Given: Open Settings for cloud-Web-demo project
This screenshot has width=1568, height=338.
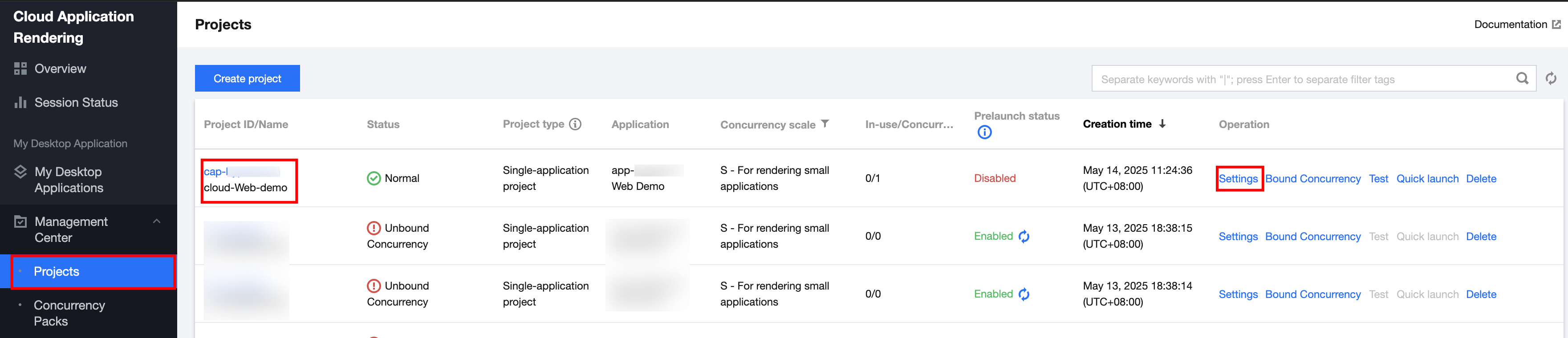Looking at the screenshot, I should point(1238,179).
